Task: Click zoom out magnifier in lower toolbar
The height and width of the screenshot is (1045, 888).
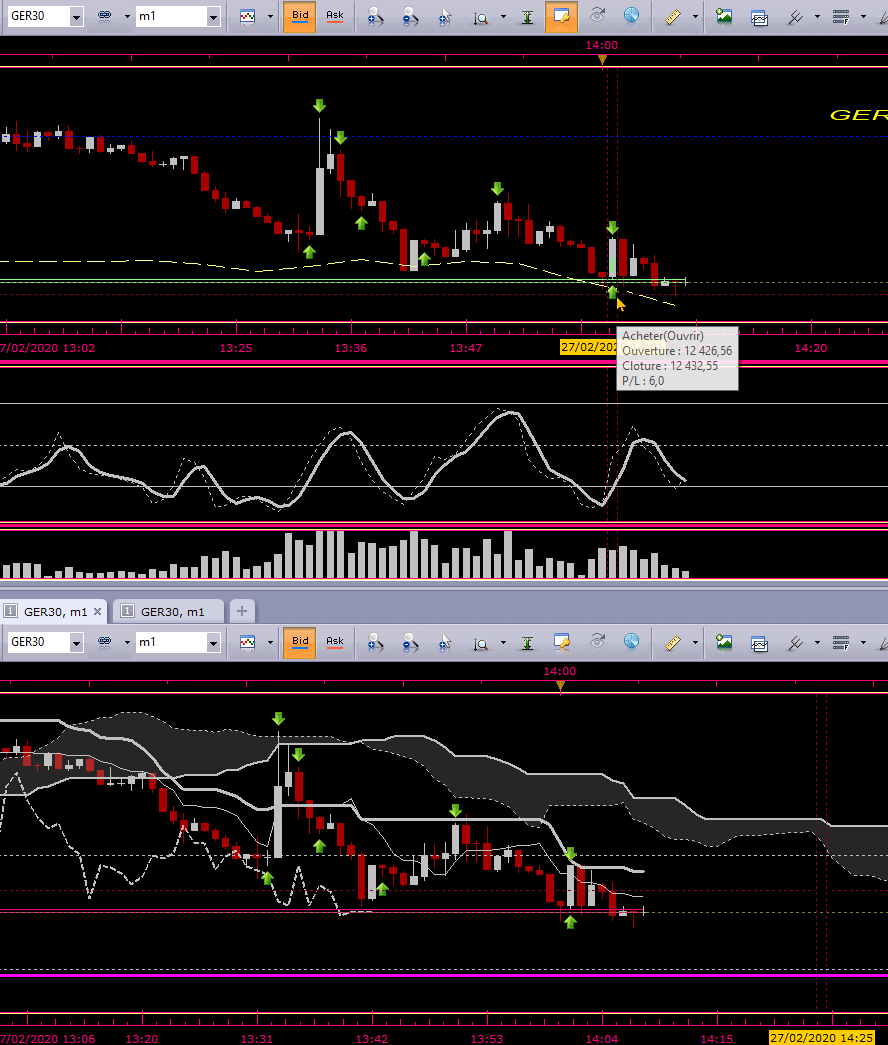Action: pos(410,642)
